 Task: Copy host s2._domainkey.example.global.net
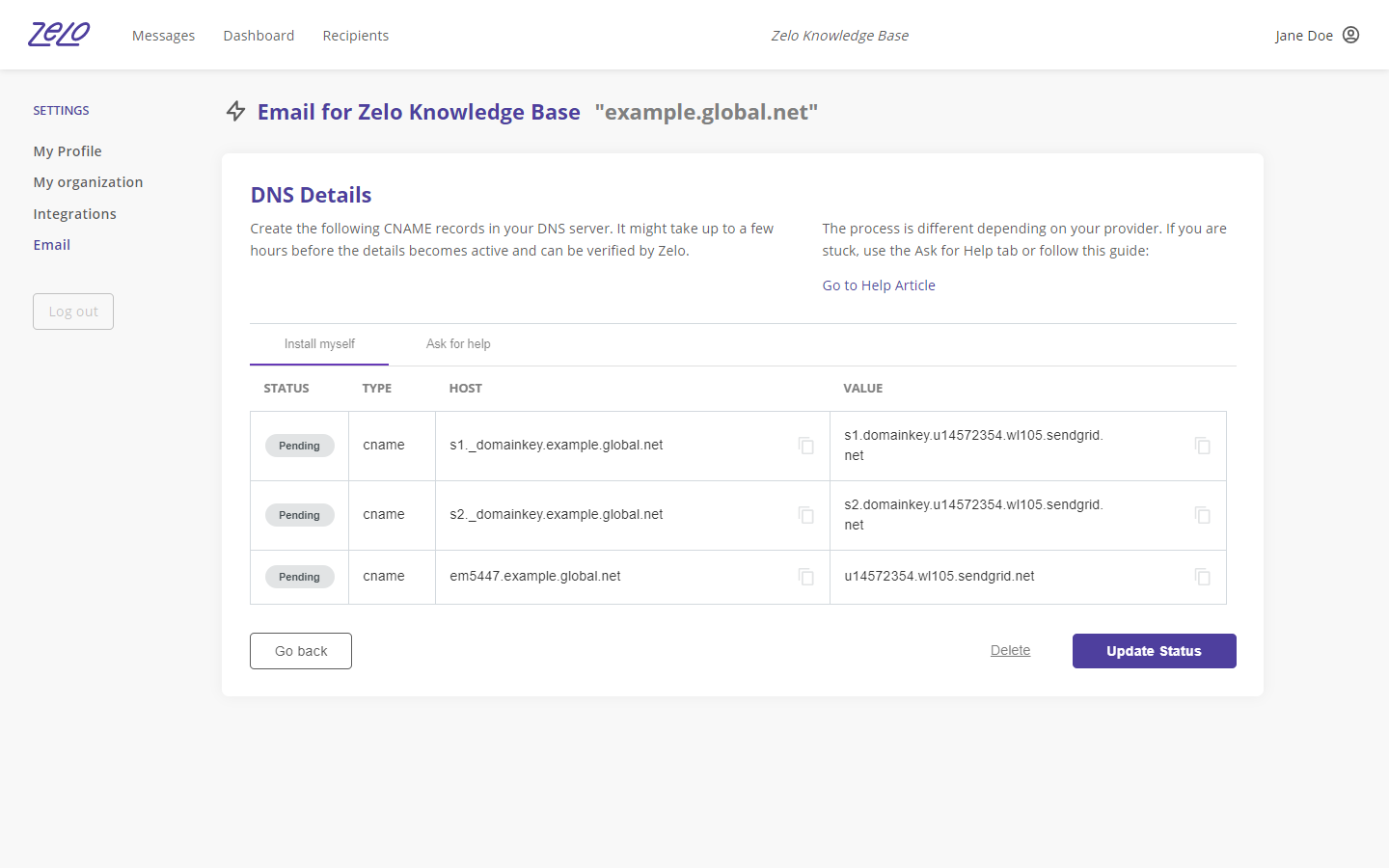[x=806, y=515]
